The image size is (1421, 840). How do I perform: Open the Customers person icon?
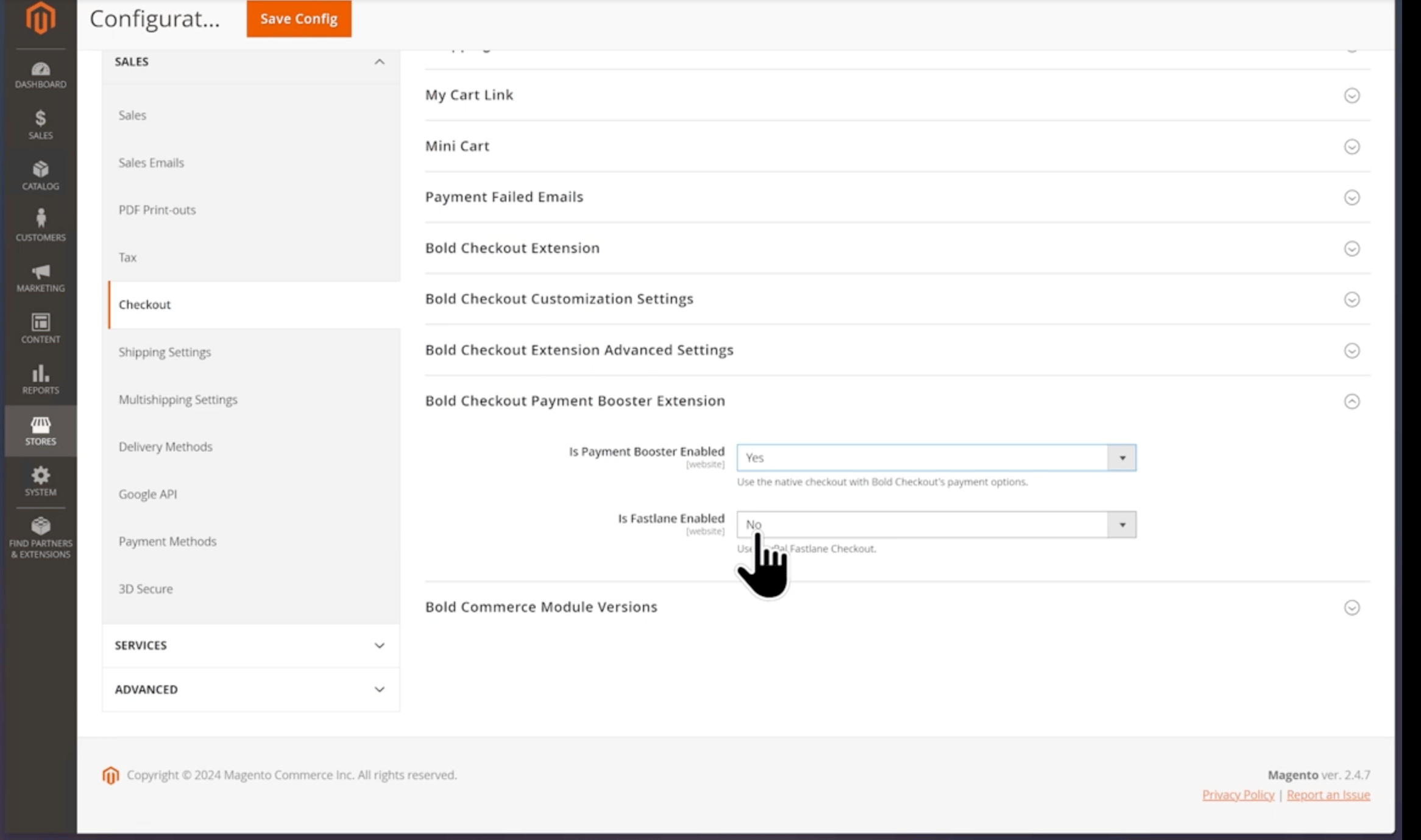pyautogui.click(x=40, y=225)
